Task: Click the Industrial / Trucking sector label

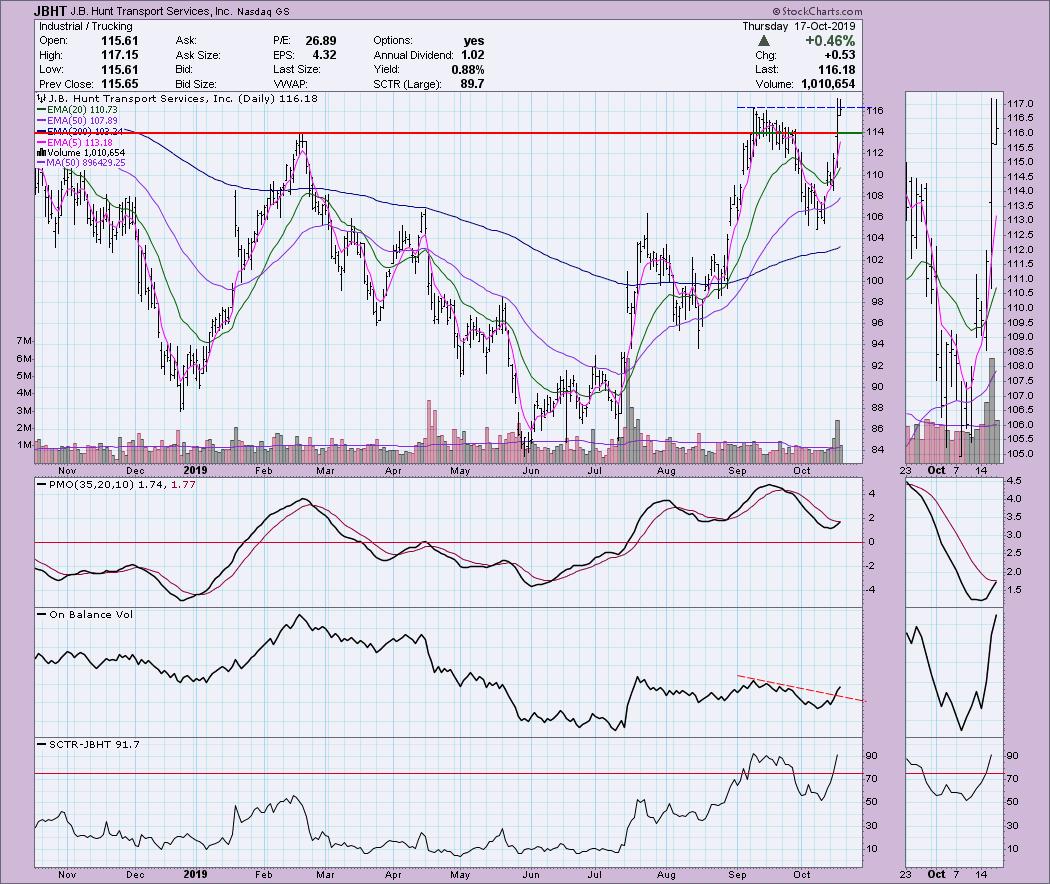Action: [x=86, y=26]
